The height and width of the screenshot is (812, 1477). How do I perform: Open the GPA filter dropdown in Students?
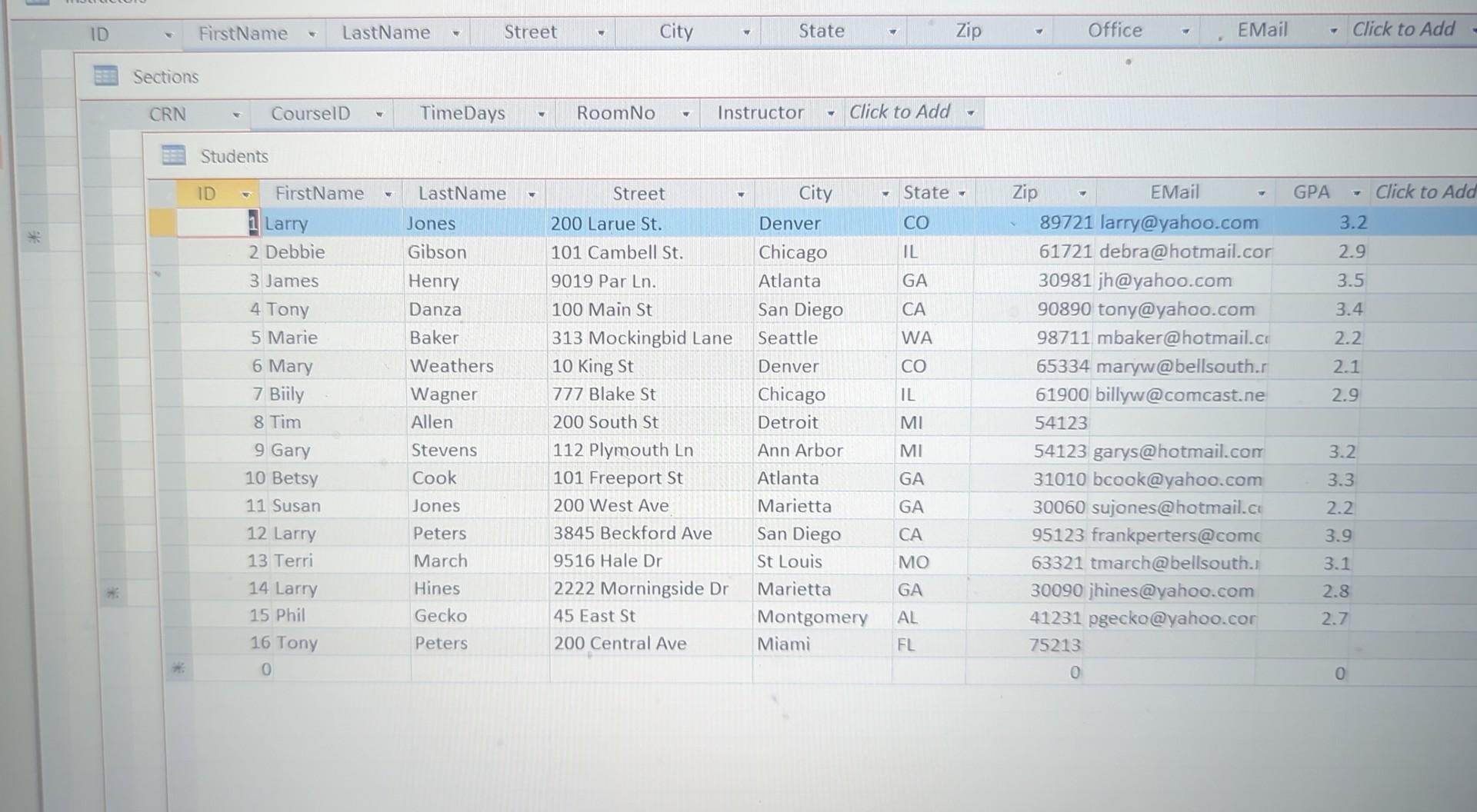tap(1355, 193)
